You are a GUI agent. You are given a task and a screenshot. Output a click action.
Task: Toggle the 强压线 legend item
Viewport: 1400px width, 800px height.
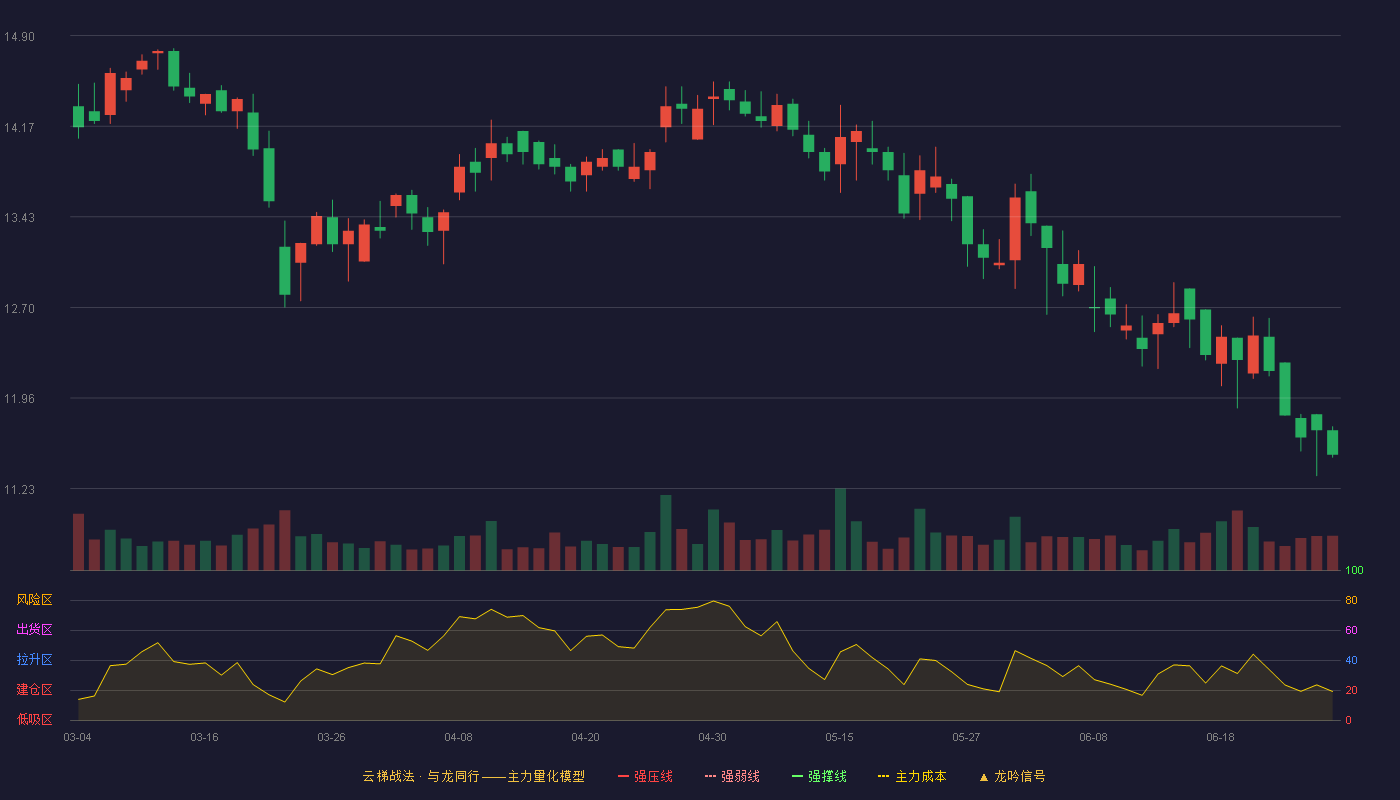coord(645,776)
